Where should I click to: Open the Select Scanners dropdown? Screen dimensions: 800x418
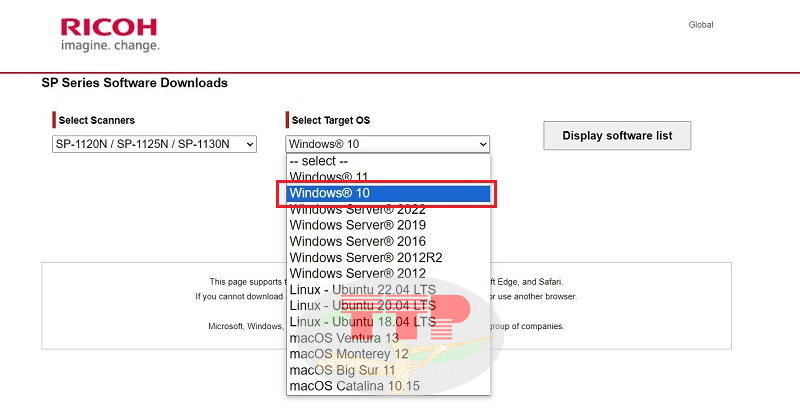click(154, 144)
